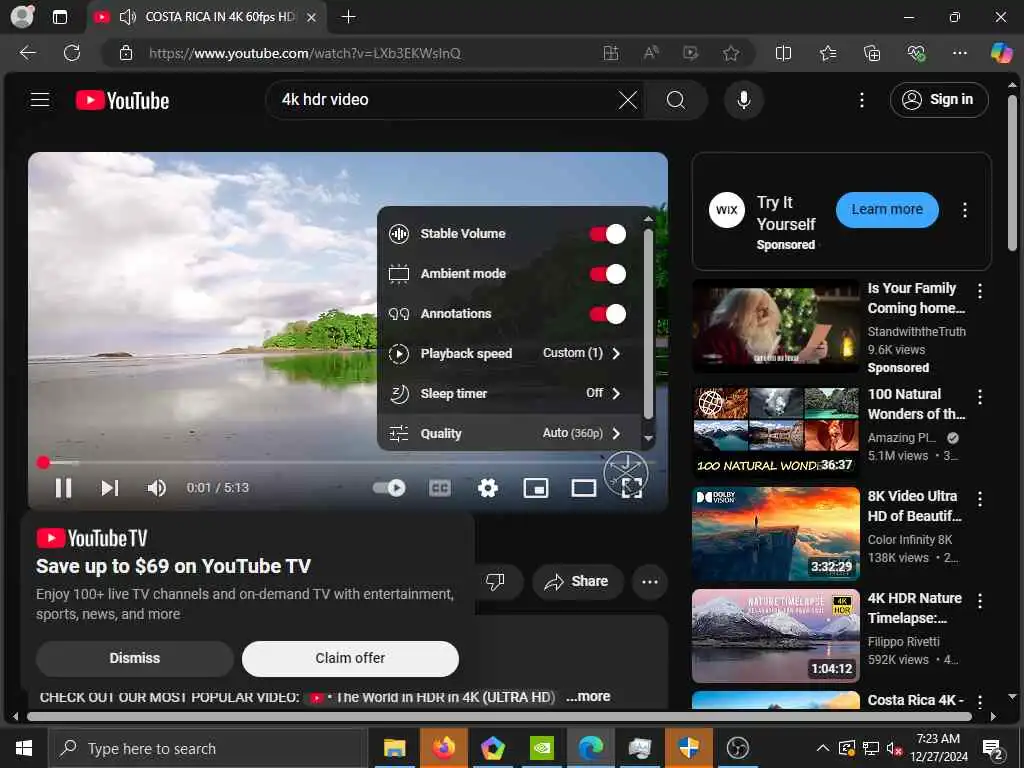Open Windows Start menu
Viewport: 1024px width, 768px height.
[x=24, y=748]
